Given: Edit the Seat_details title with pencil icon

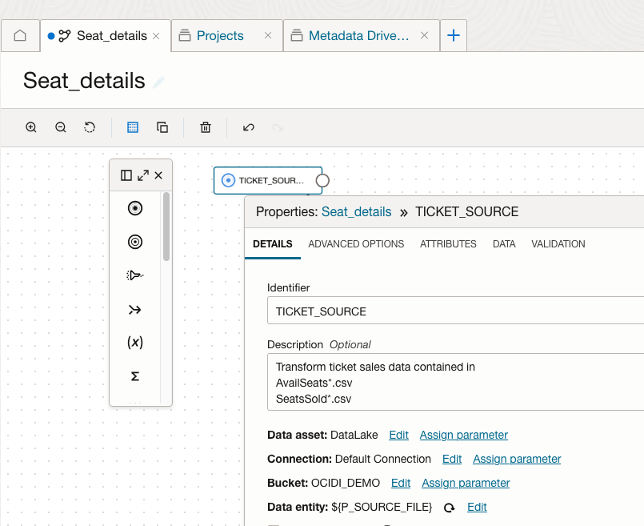Looking at the screenshot, I should pos(159,82).
